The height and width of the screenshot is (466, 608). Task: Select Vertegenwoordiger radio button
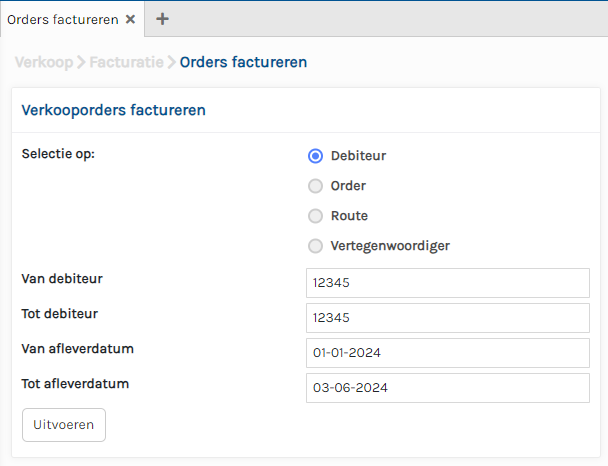tap(315, 246)
